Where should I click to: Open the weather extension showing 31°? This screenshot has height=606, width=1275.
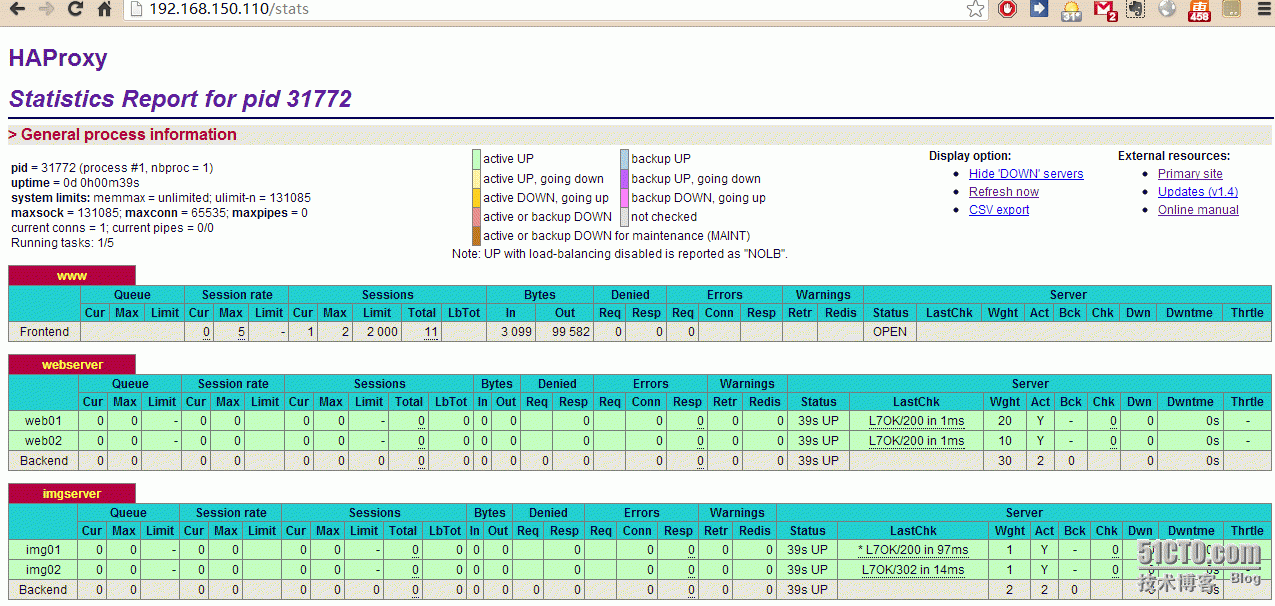click(1071, 10)
